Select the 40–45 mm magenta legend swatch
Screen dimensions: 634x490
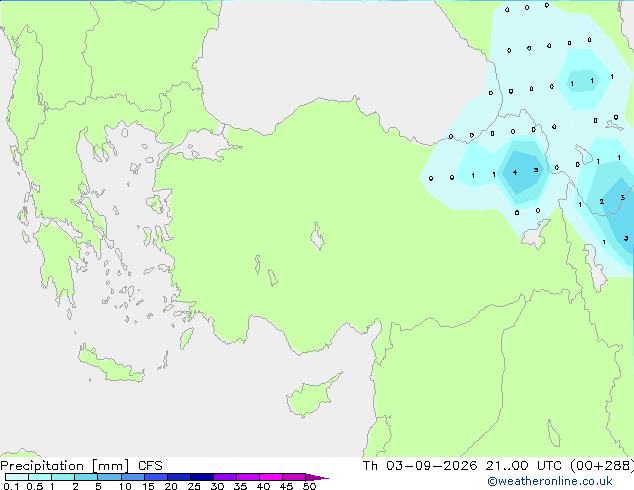click(x=271, y=477)
